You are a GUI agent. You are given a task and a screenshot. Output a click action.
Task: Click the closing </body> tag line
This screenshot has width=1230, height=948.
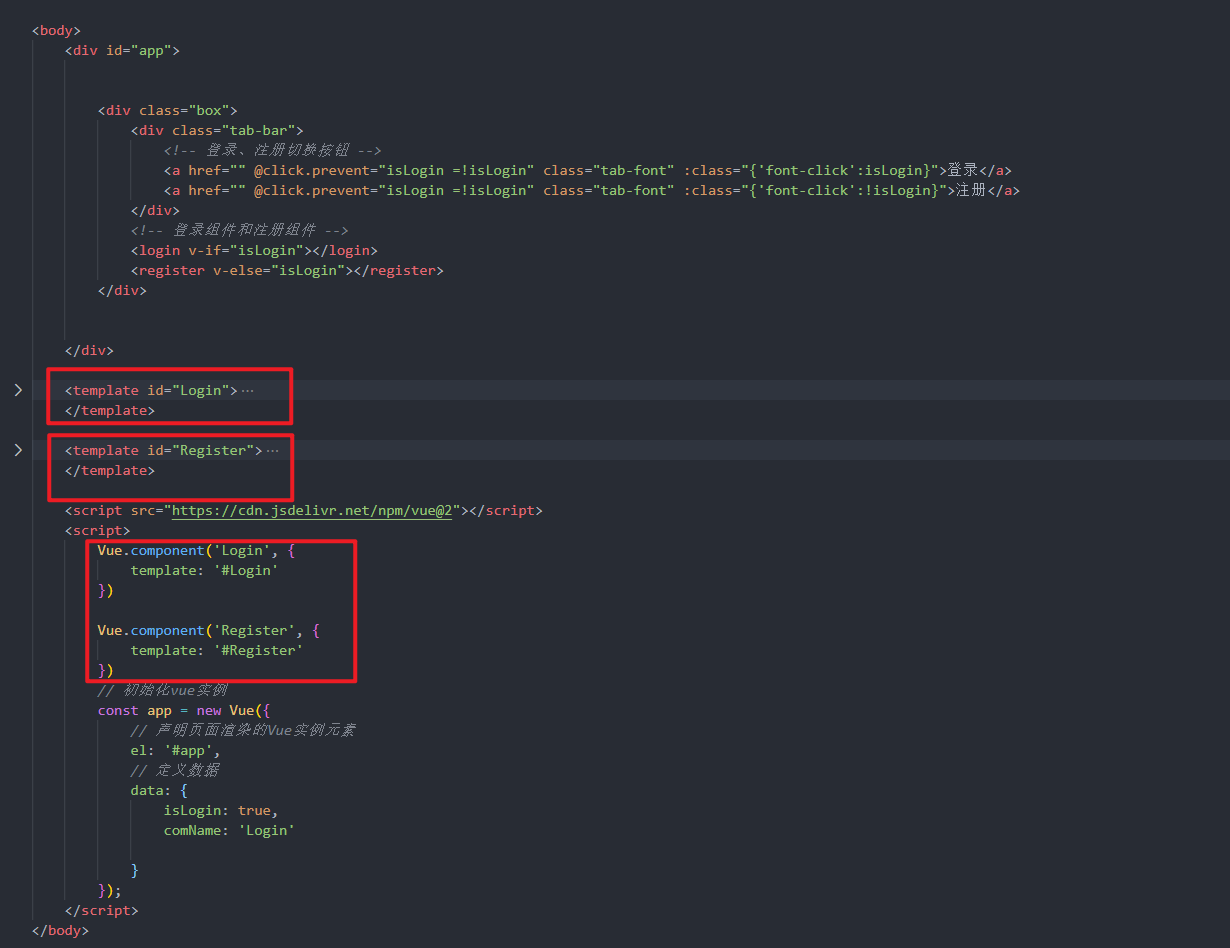point(60,930)
